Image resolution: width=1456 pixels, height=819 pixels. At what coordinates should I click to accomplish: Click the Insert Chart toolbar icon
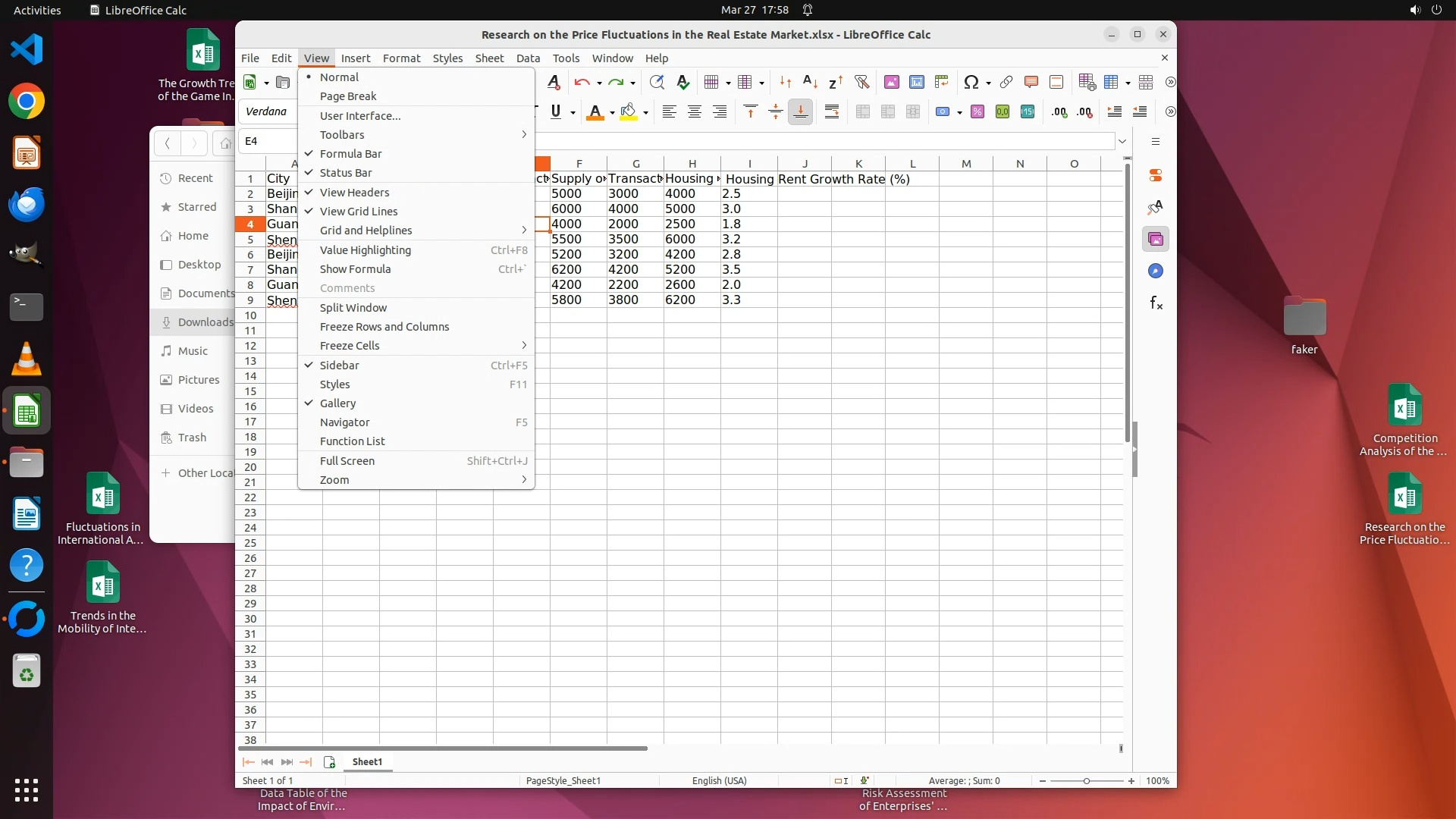tap(917, 82)
